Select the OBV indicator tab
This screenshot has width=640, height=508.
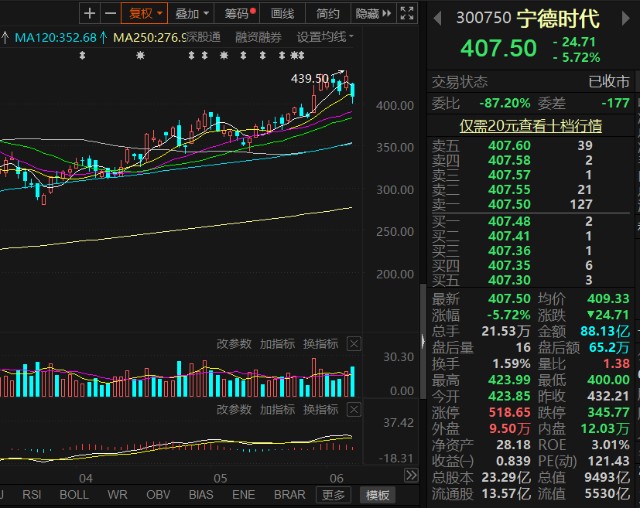click(158, 495)
